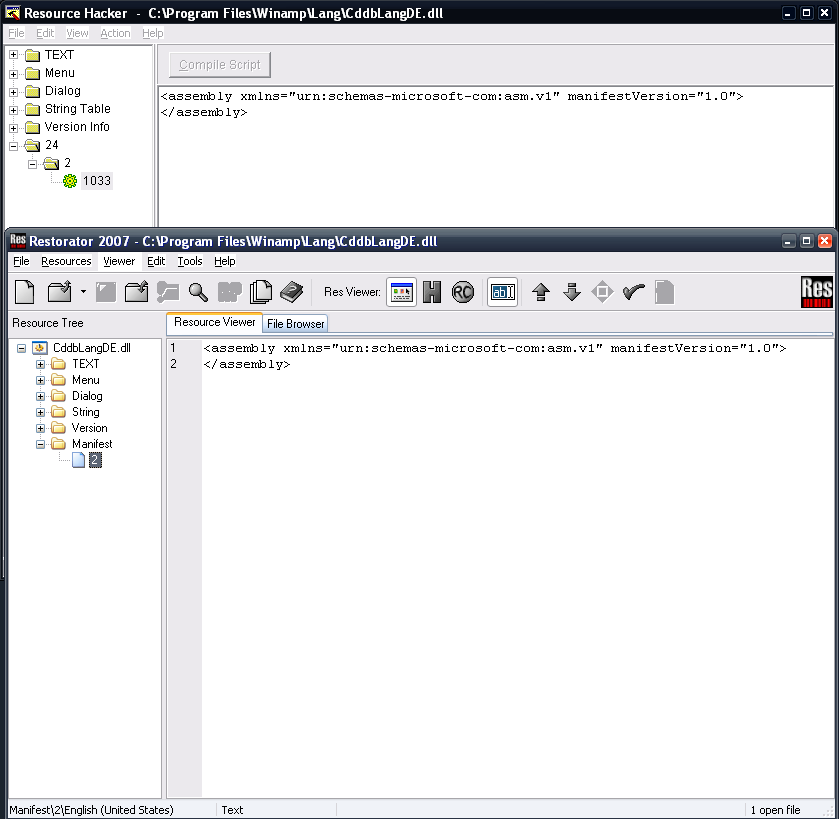839x819 pixels.
Task: Open Restorator Edit menu
Action: coord(156,261)
